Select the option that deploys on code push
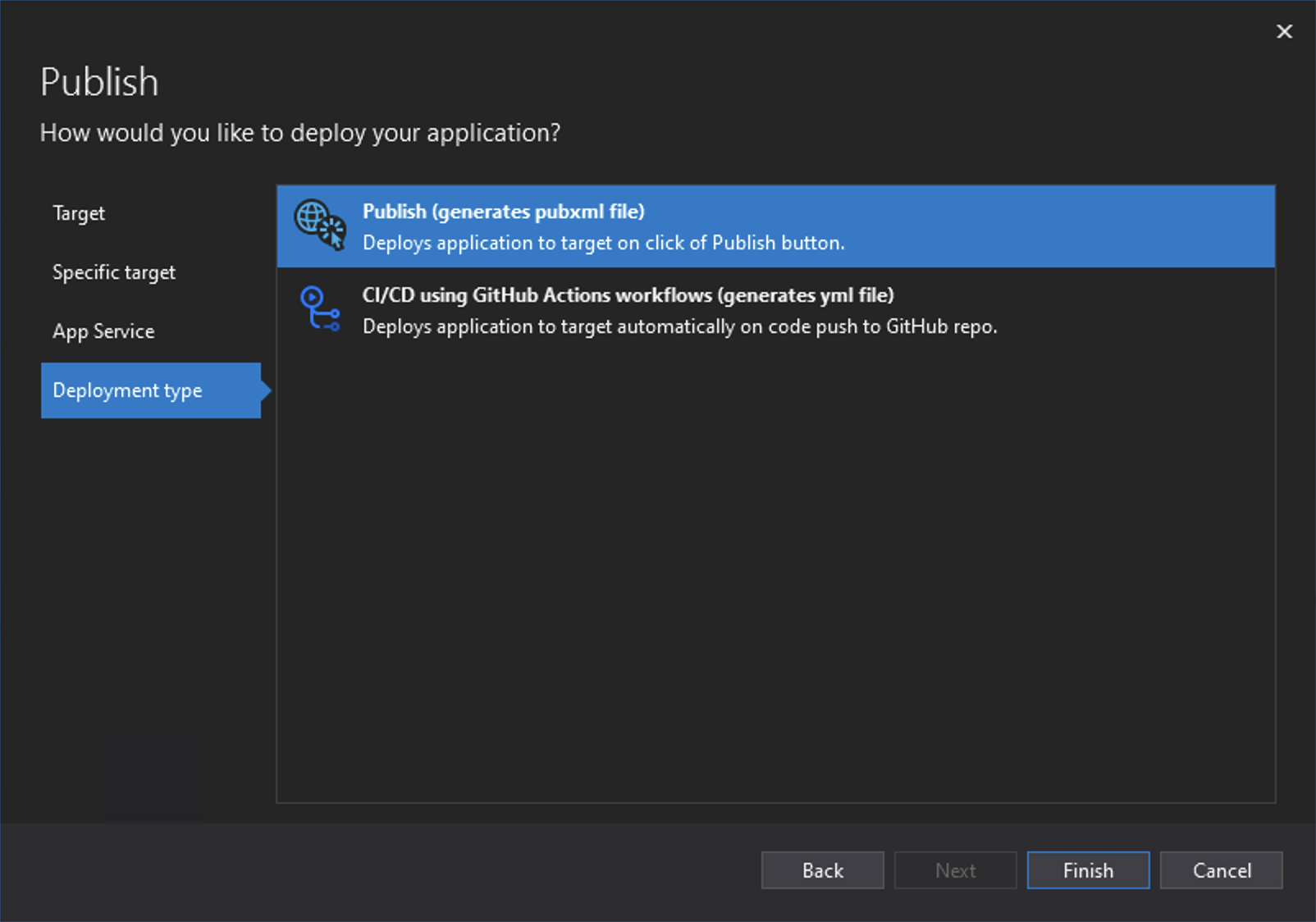This screenshot has width=1316, height=922. click(679, 326)
